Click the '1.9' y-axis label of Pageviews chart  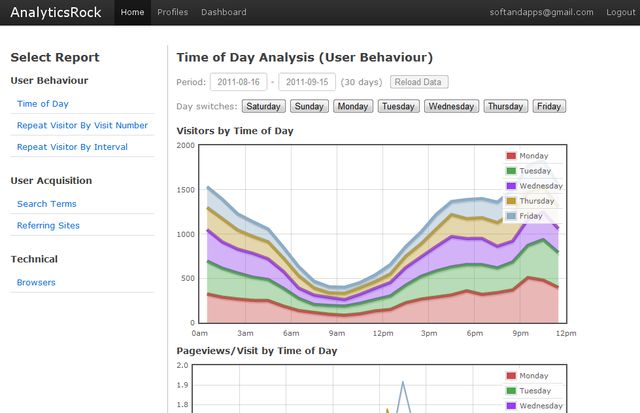click(x=182, y=385)
